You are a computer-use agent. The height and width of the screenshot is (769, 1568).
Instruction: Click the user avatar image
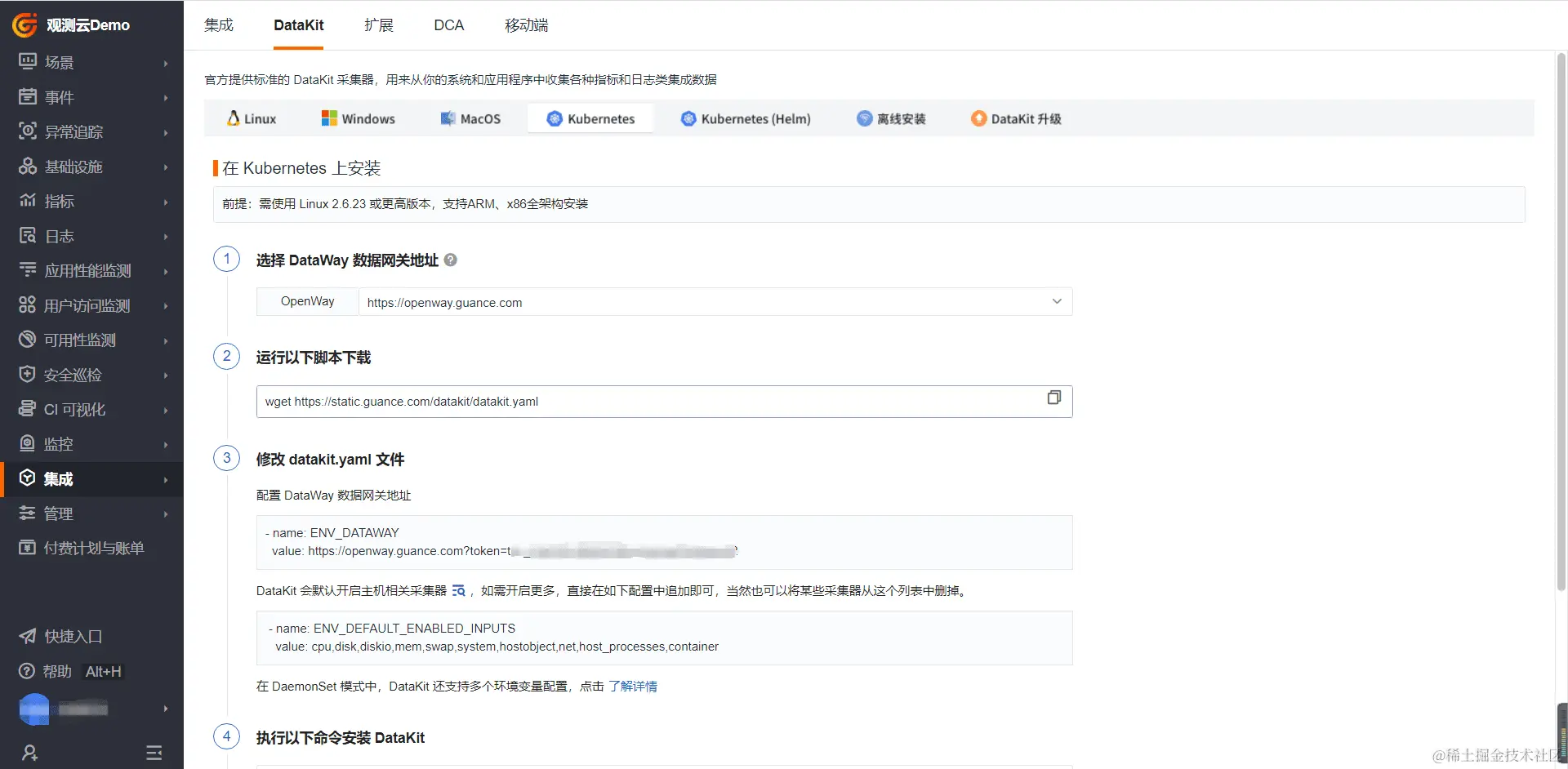coord(34,709)
